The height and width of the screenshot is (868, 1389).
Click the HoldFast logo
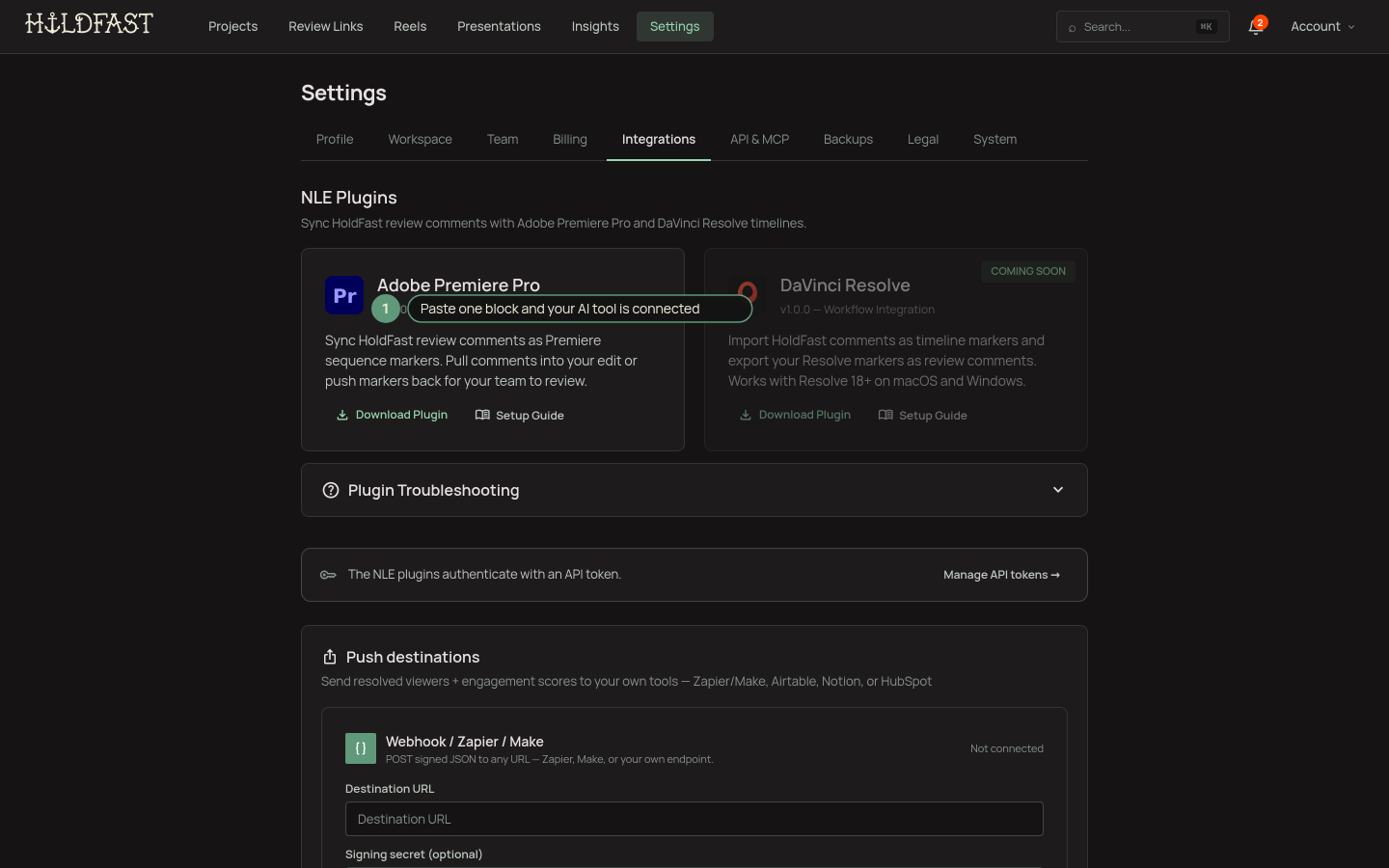click(89, 24)
